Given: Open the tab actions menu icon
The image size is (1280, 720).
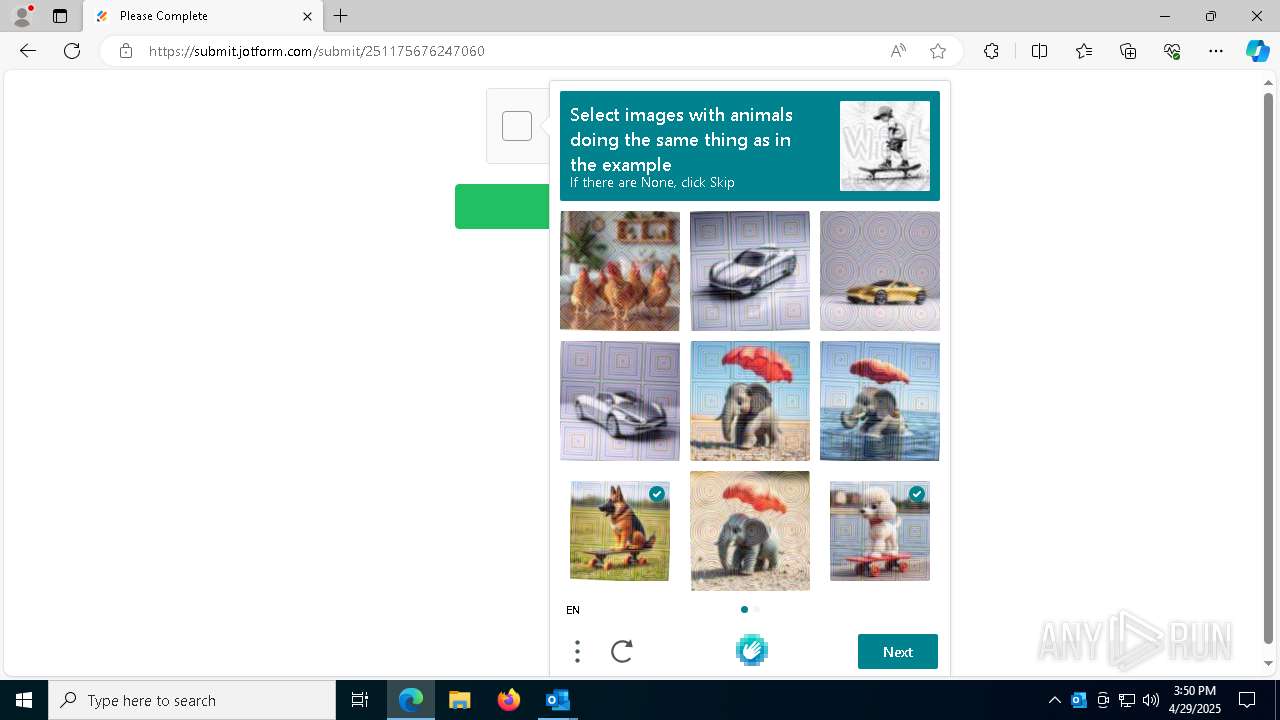Looking at the screenshot, I should (x=60, y=16).
